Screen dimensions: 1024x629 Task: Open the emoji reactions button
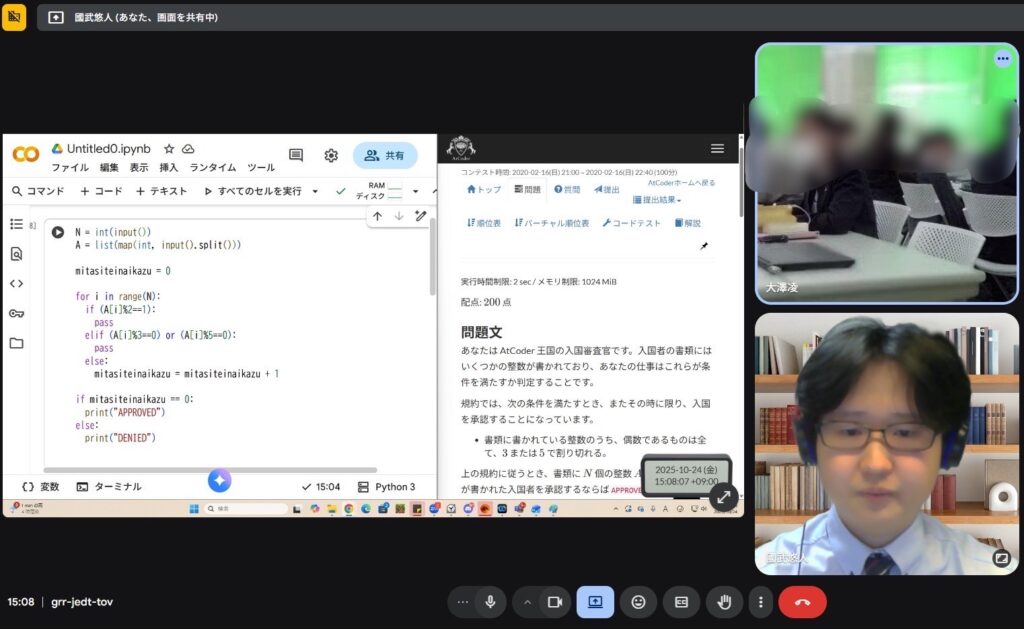[638, 602]
